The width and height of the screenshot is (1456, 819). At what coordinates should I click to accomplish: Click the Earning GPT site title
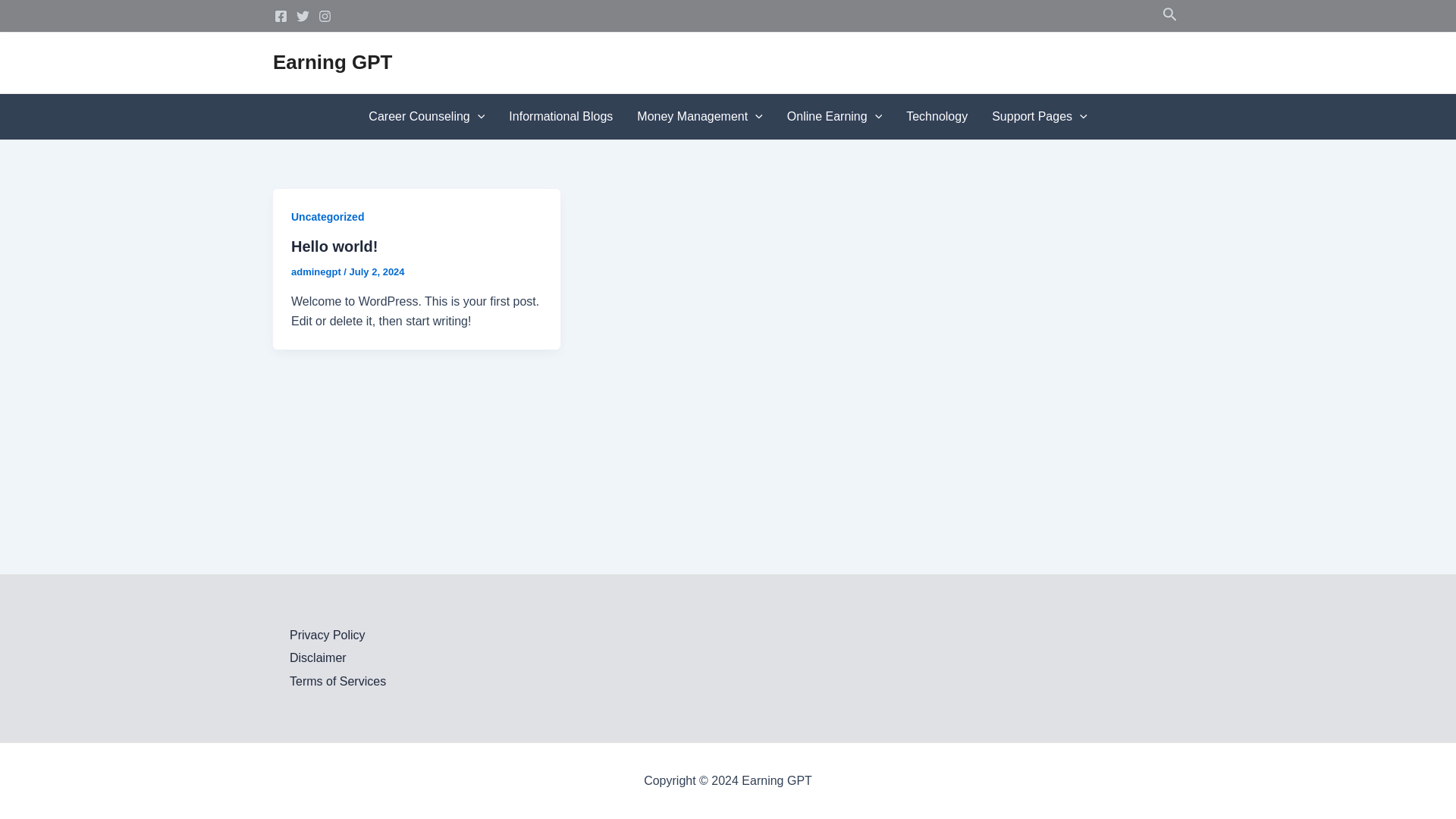(332, 62)
